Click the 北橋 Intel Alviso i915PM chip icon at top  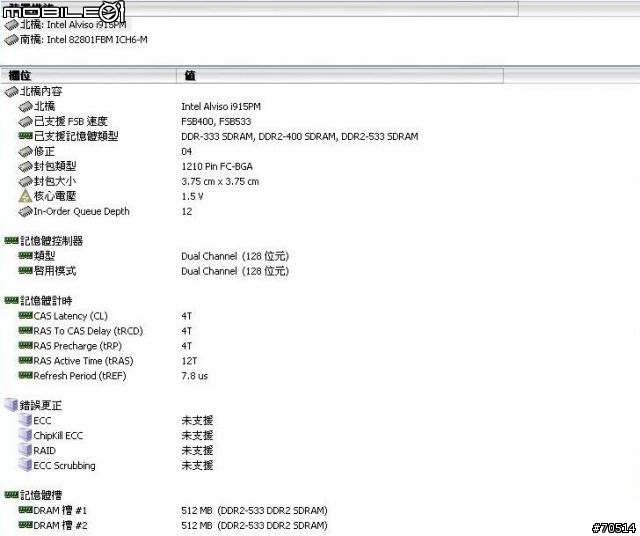(x=11, y=25)
